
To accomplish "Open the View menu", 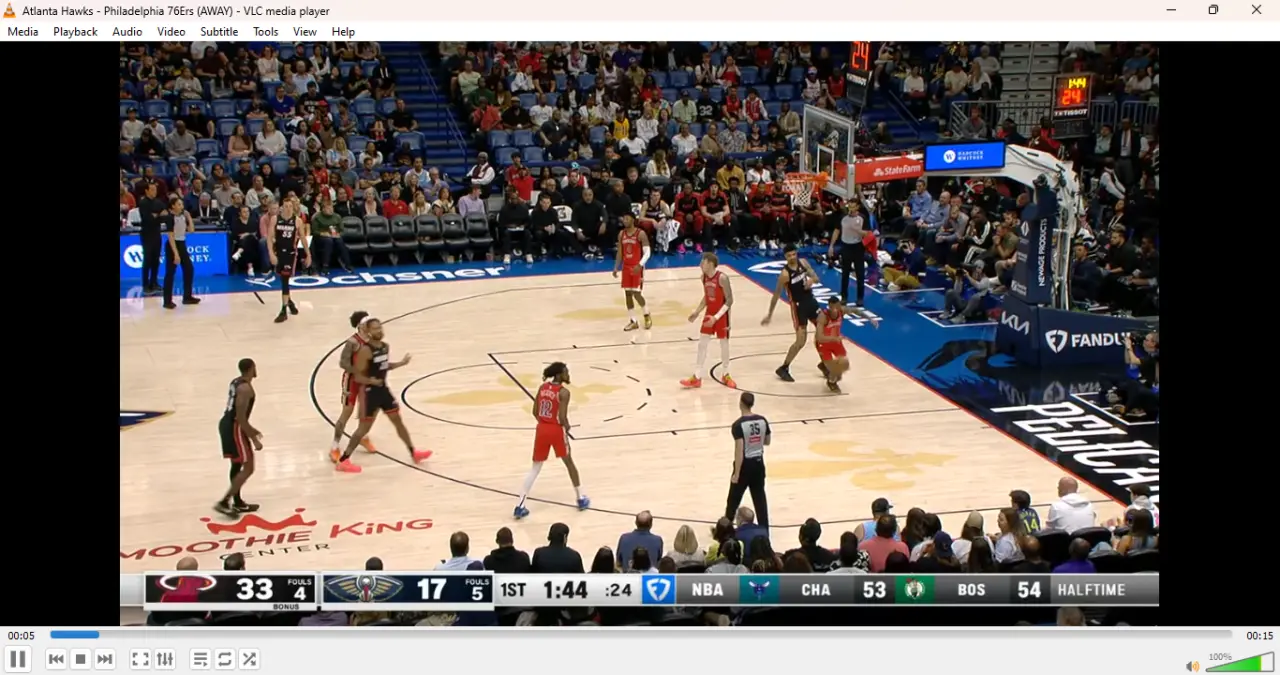I will tap(305, 32).
